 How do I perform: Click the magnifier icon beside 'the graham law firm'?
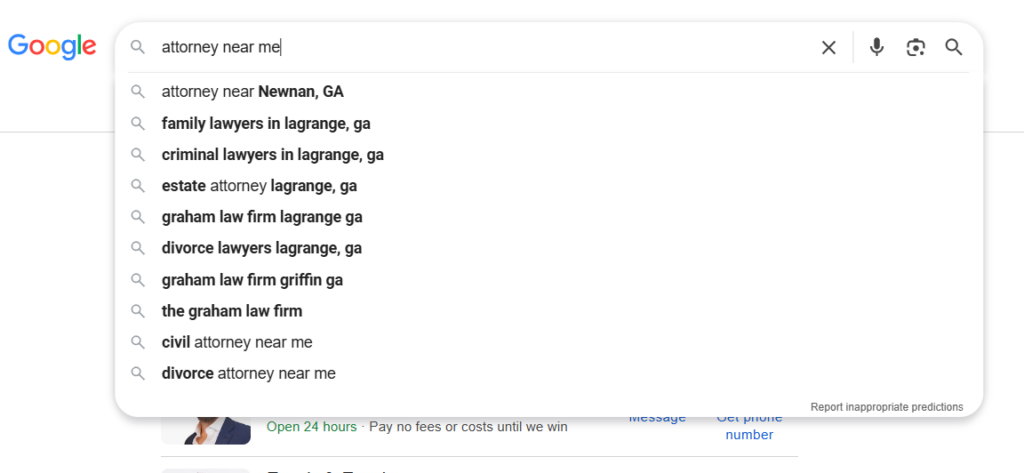coord(137,311)
